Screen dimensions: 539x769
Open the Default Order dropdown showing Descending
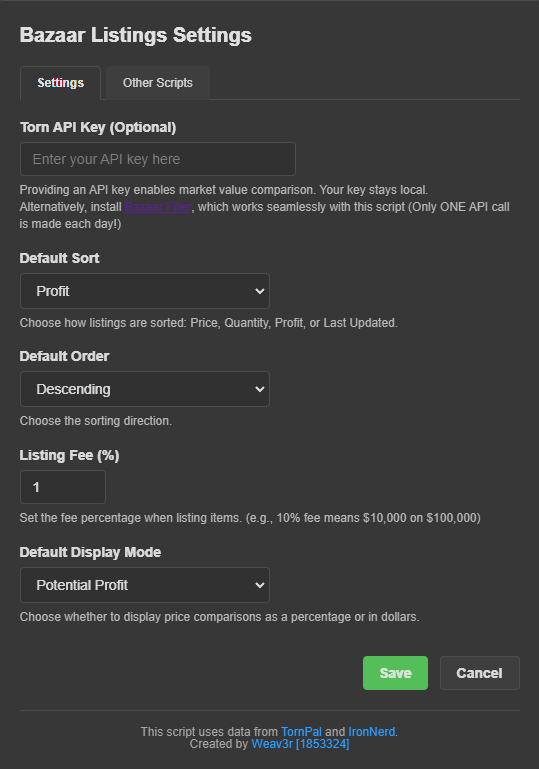pos(145,389)
